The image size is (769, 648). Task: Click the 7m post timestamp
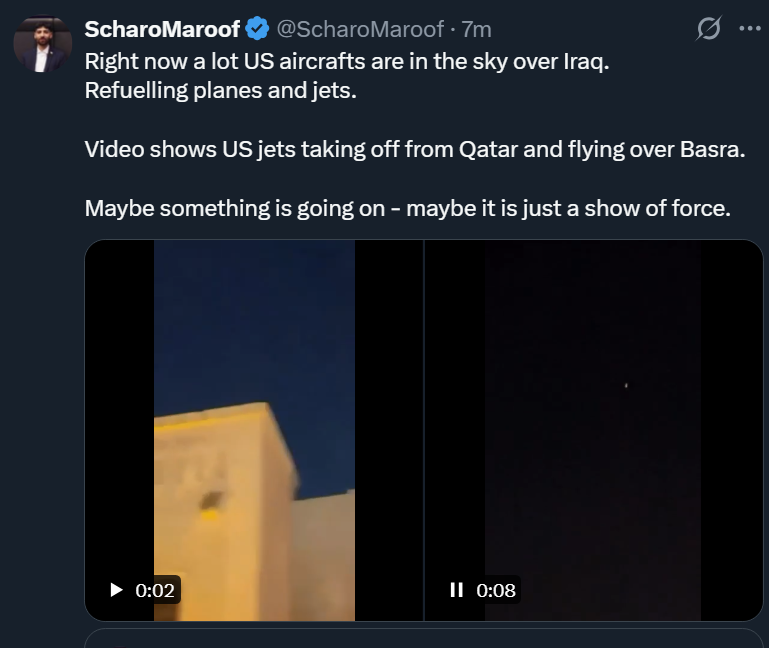[476, 29]
